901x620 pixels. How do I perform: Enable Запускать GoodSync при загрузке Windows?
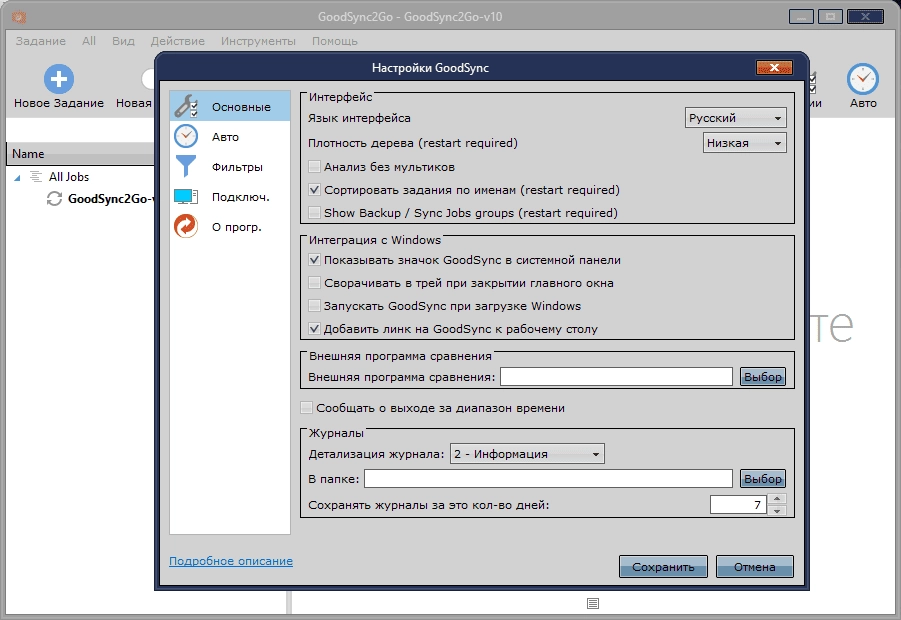tap(314, 306)
